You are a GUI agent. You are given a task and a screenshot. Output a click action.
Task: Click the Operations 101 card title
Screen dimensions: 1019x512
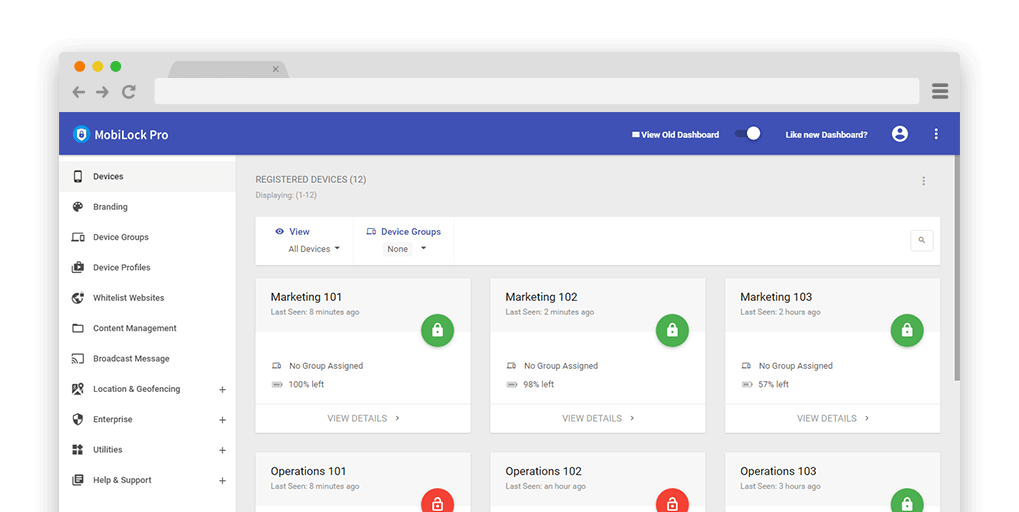308,471
